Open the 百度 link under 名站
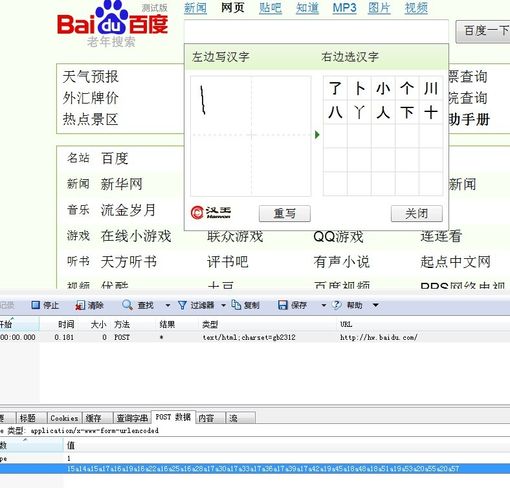 (x=115, y=158)
